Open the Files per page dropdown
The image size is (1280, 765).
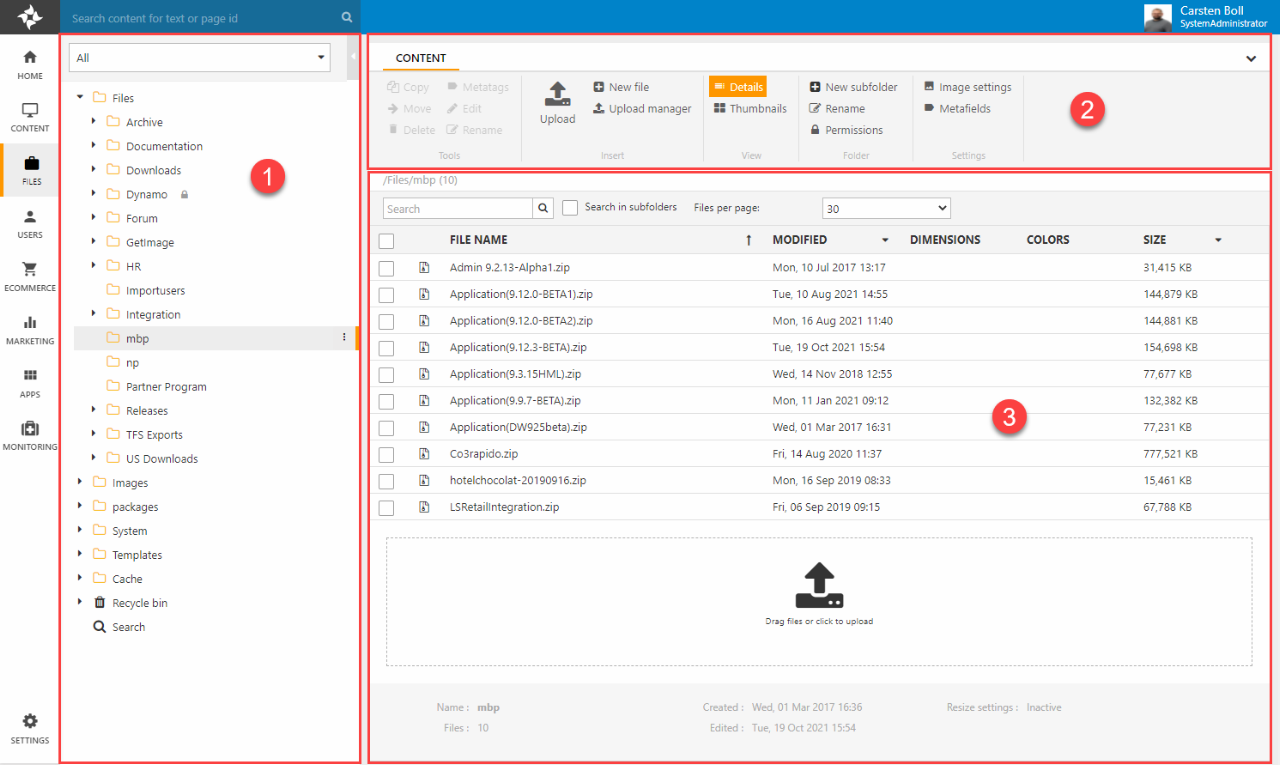pyautogui.click(x=885, y=208)
